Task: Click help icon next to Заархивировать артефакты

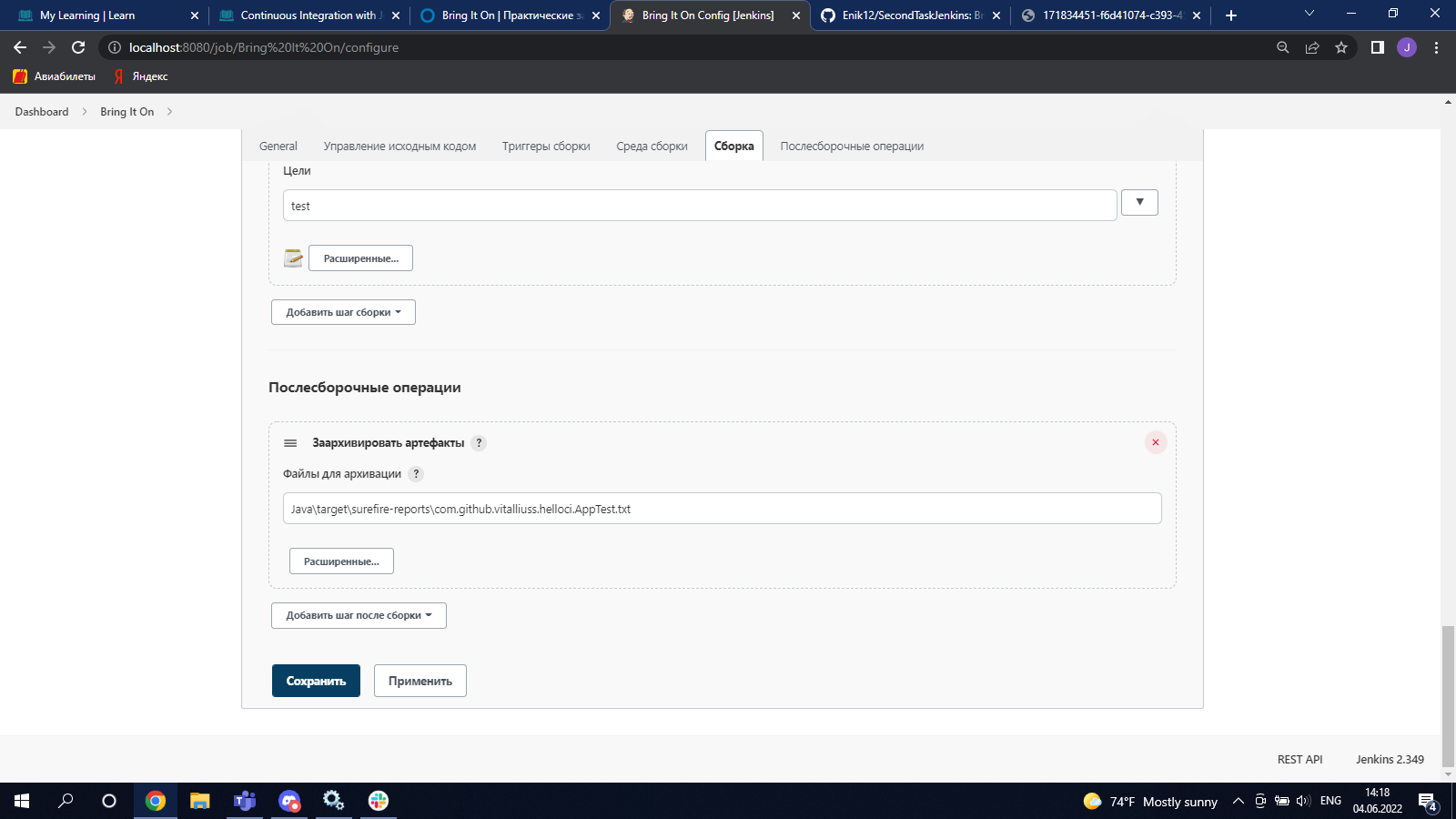Action: [479, 443]
